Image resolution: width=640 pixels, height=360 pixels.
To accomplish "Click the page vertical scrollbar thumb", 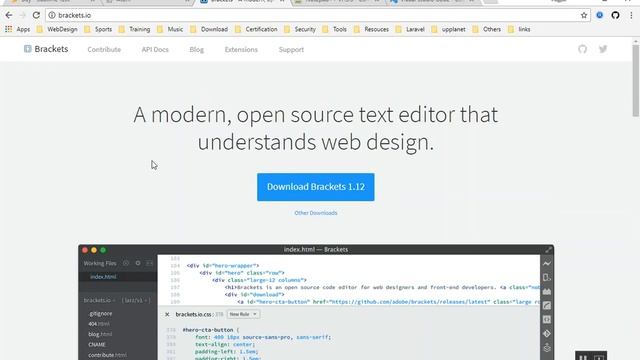I will tap(636, 80).
